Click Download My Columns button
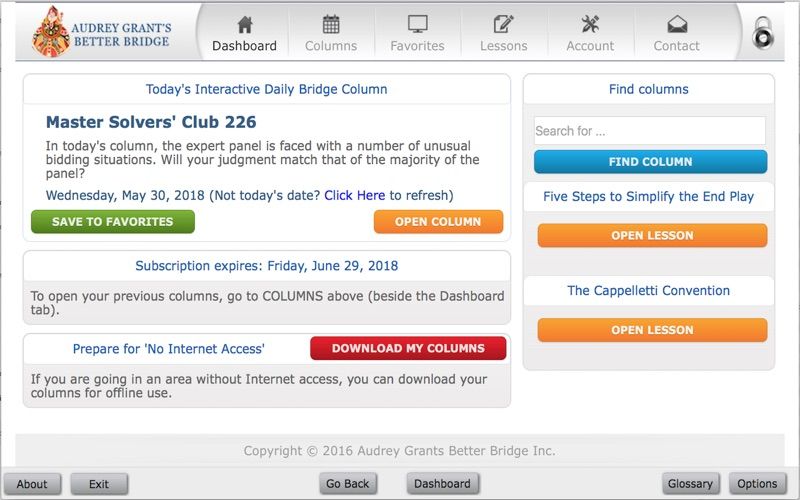The image size is (800, 500). point(408,348)
